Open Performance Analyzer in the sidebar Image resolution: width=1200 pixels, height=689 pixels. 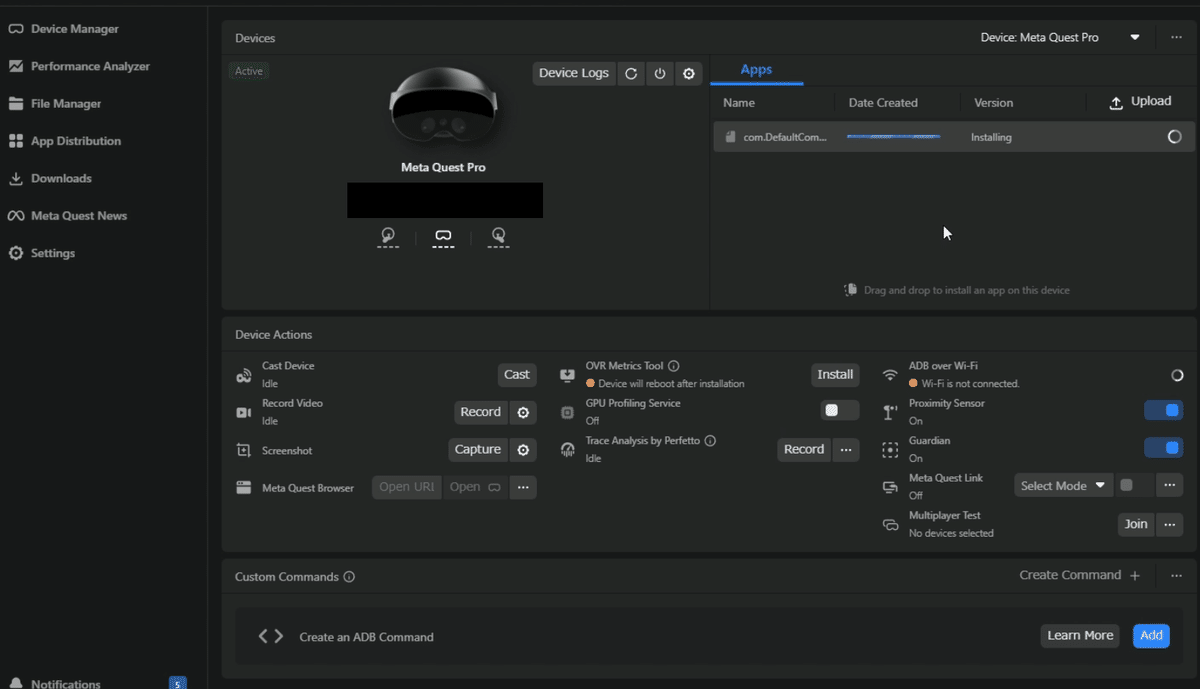pyautogui.click(x=79, y=66)
